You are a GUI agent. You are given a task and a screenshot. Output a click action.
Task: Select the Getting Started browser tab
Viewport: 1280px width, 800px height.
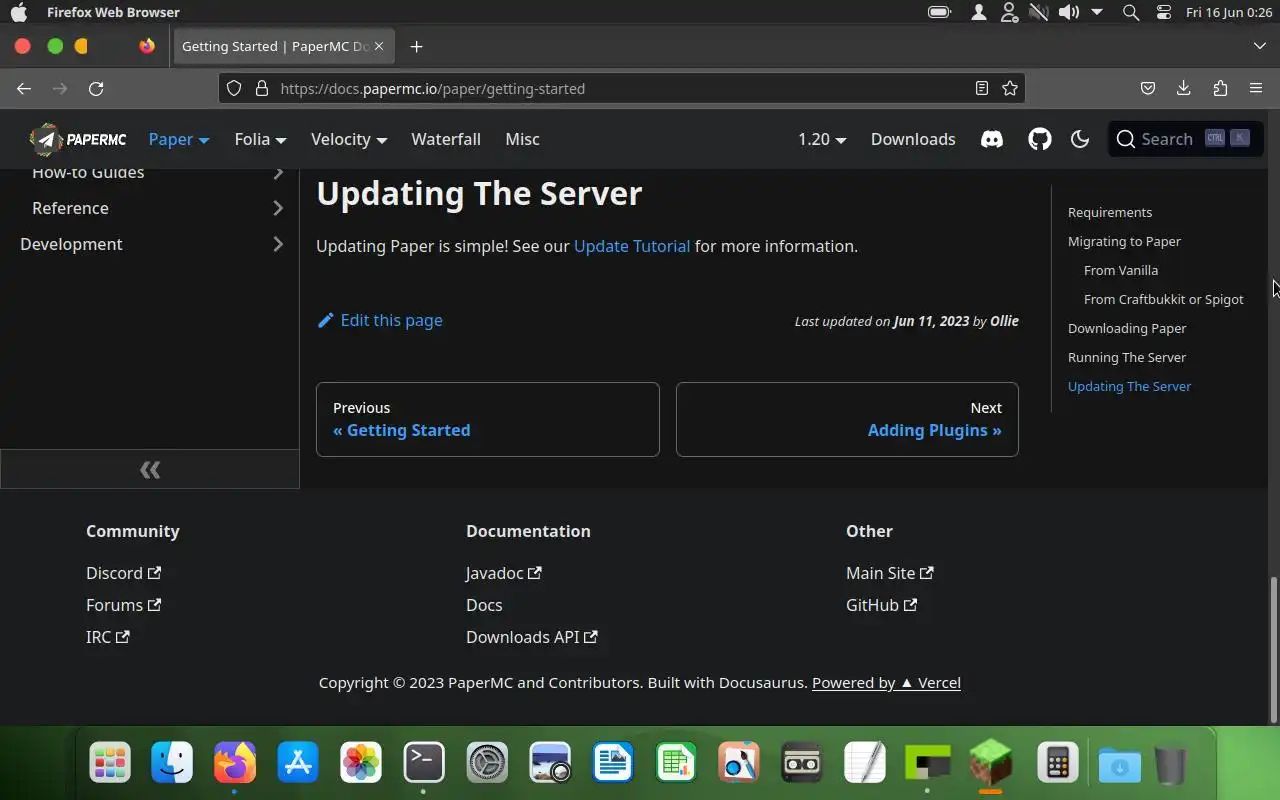pos(283,46)
